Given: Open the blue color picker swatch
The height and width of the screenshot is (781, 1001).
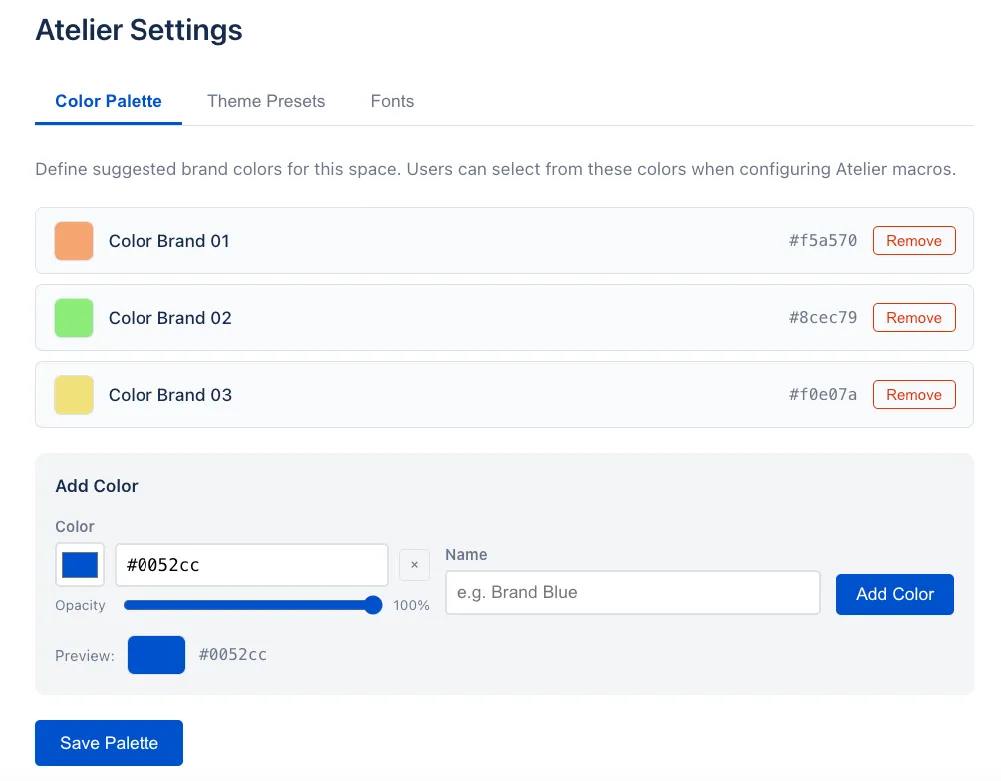Looking at the screenshot, I should point(80,565).
